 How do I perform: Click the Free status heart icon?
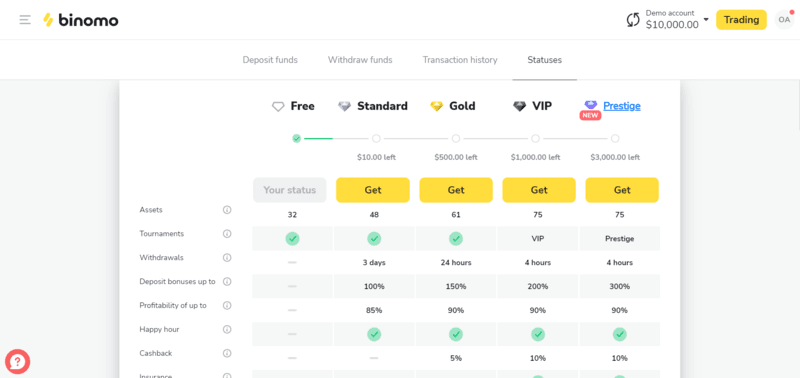[x=278, y=107]
